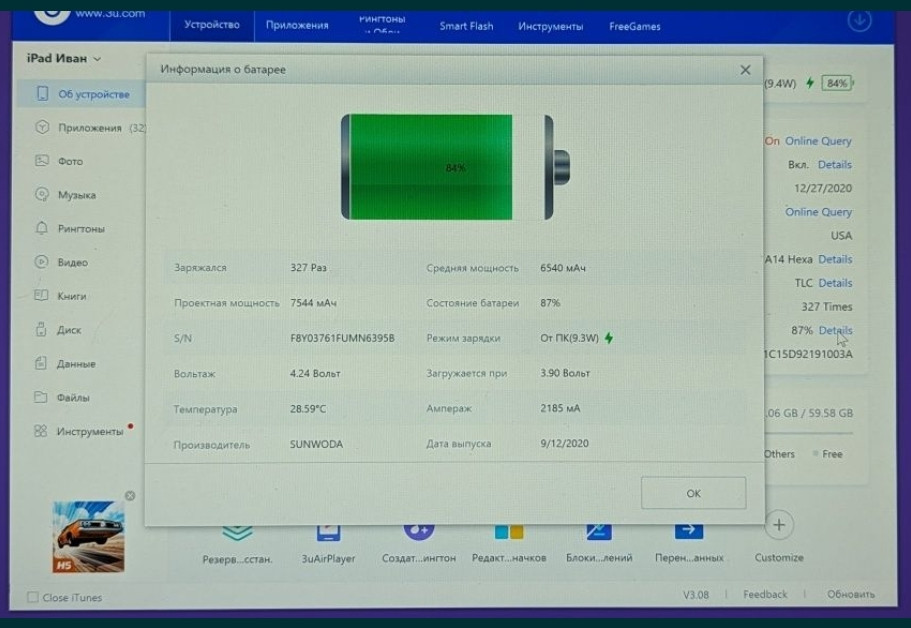911x628 pixels.
Task: Select the Ringtones bell icon
Action: click(42, 228)
